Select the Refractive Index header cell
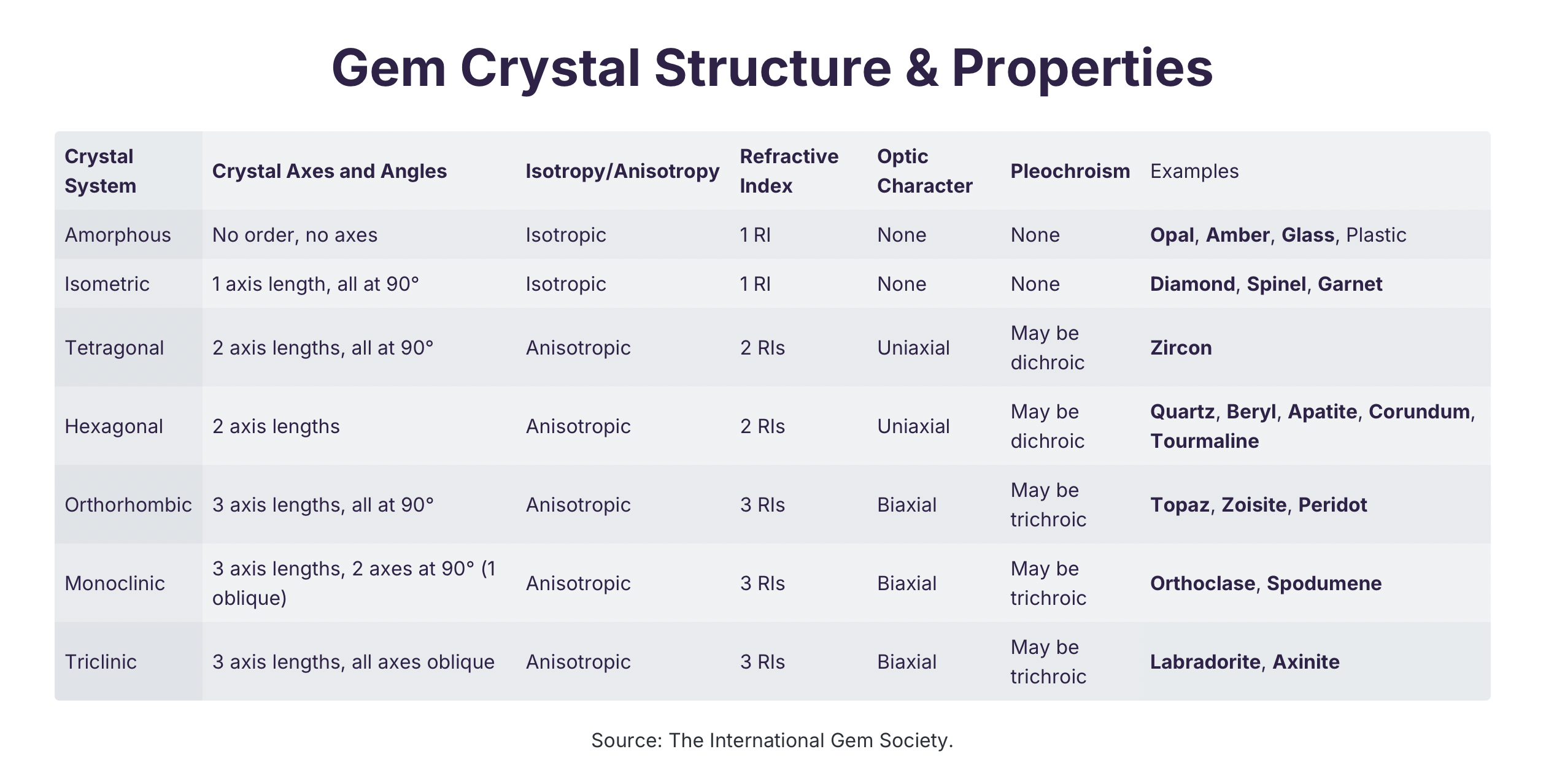1554x784 pixels. 789,171
